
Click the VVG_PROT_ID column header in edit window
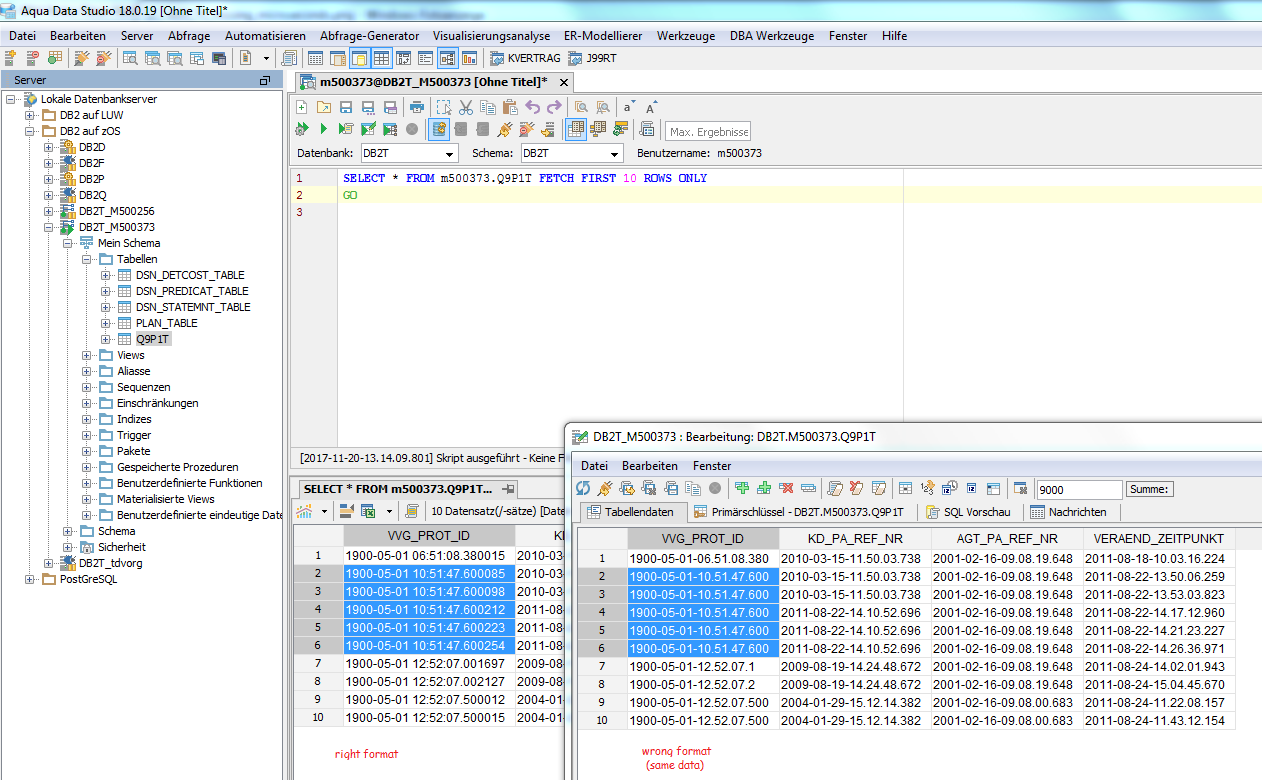(703, 538)
